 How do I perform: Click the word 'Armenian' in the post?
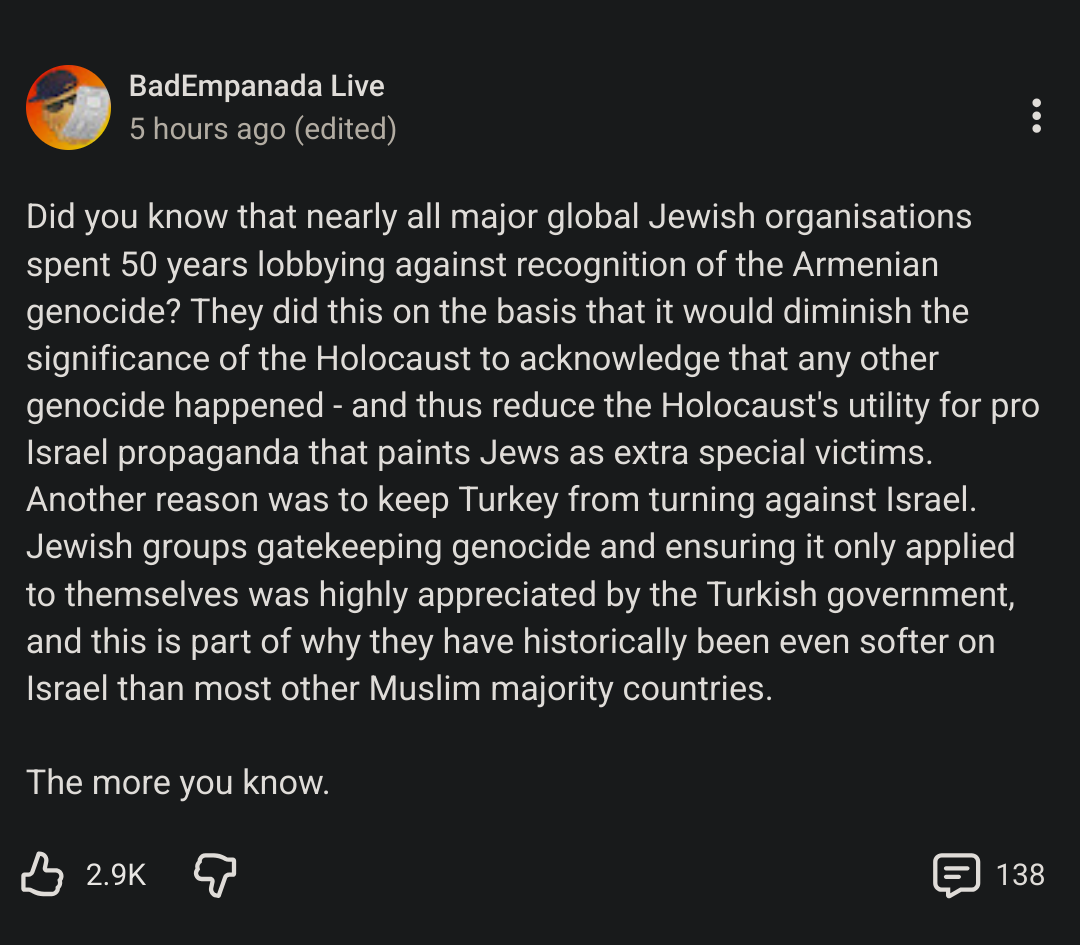(x=866, y=265)
